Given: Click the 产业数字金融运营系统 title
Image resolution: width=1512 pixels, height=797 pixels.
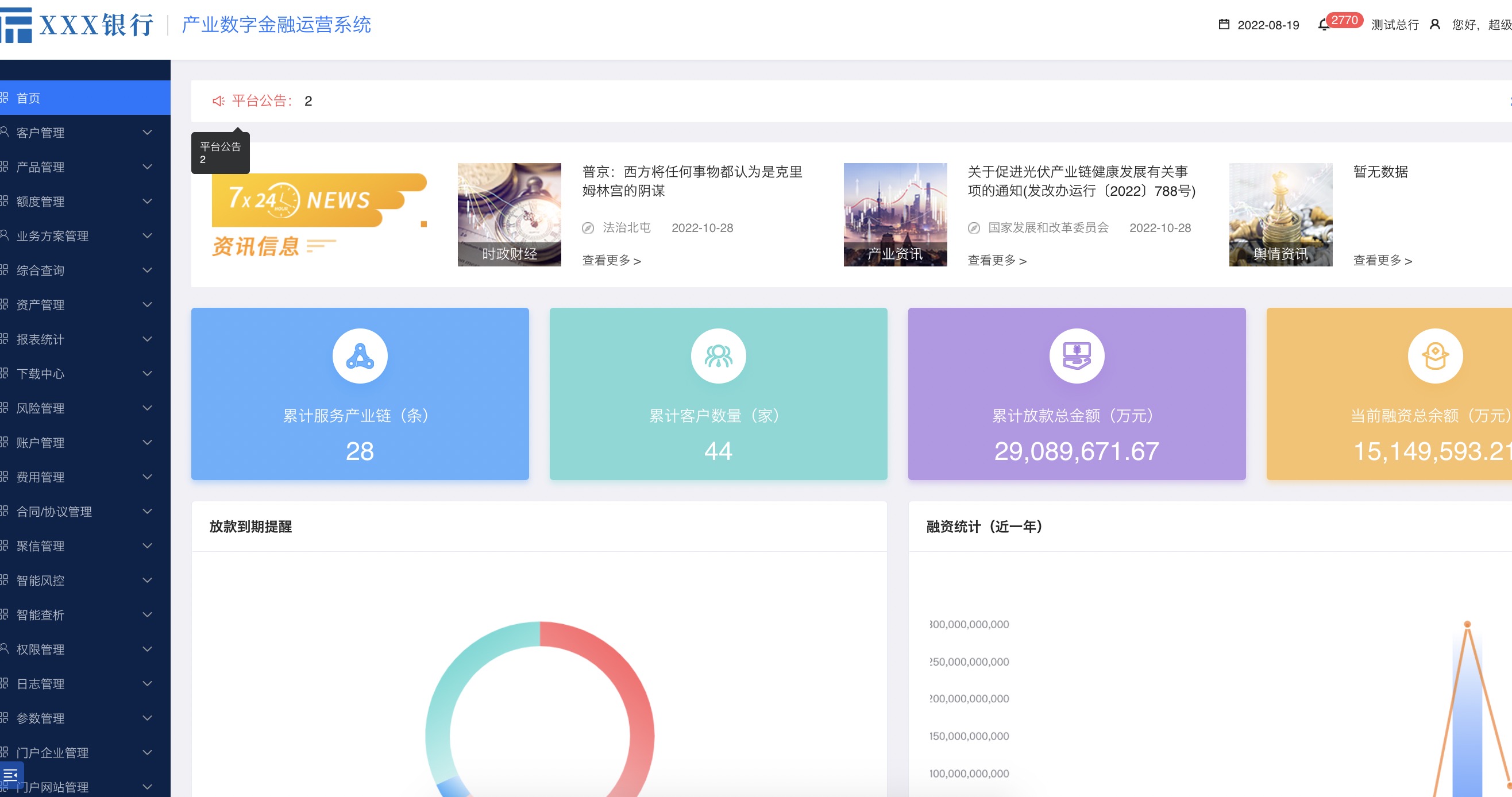Looking at the screenshot, I should click(x=276, y=25).
